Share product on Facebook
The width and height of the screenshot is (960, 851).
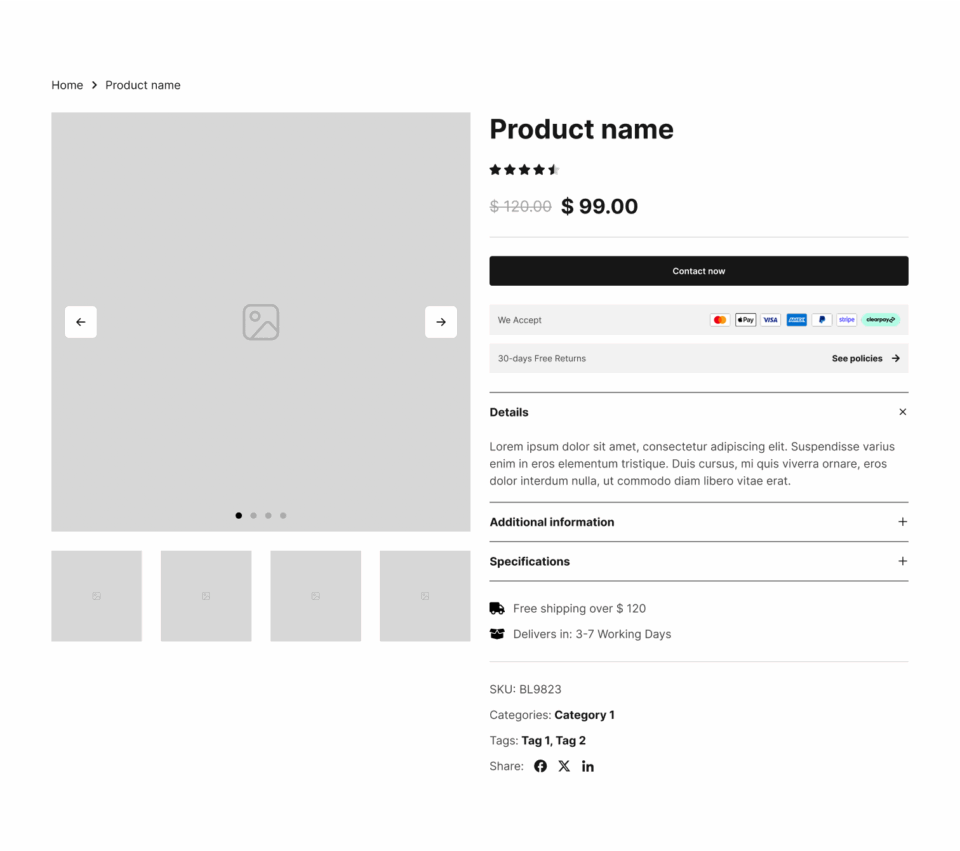[540, 766]
